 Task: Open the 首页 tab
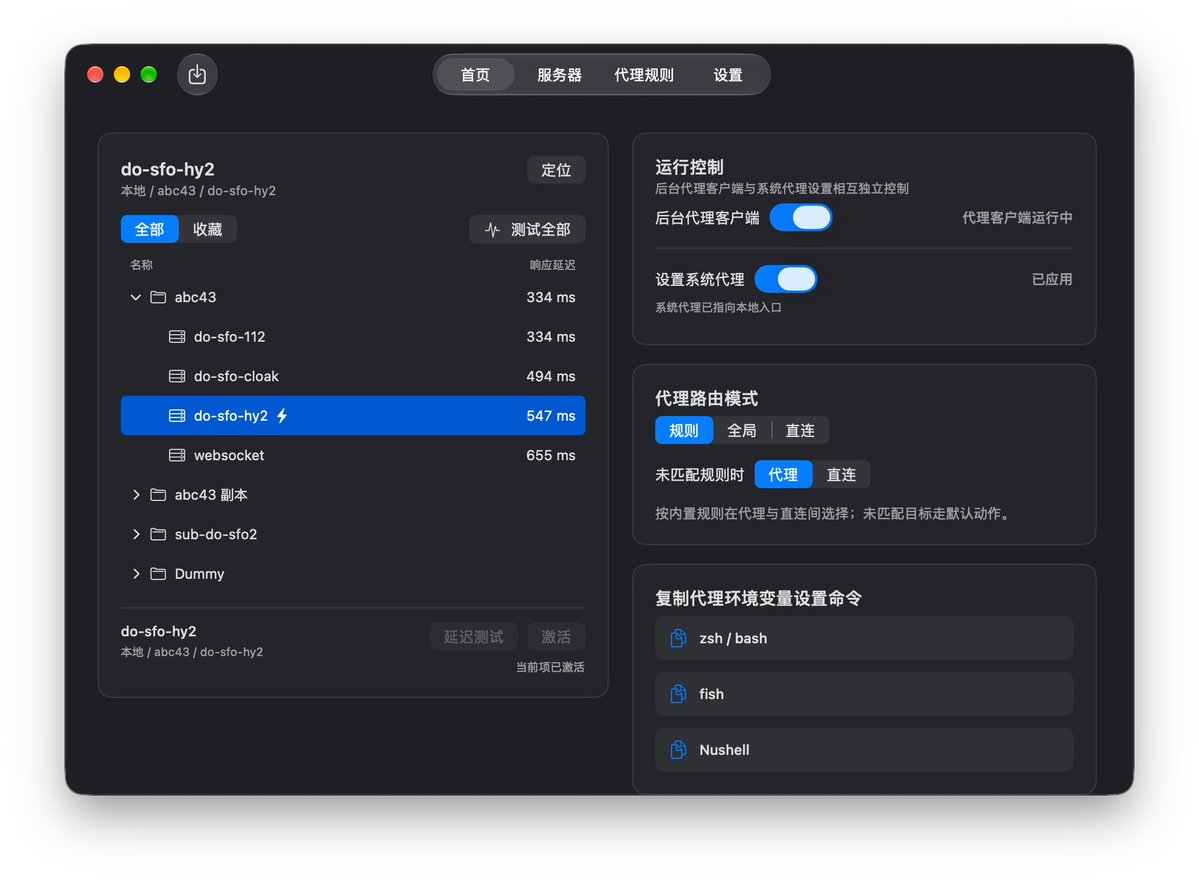coord(475,75)
